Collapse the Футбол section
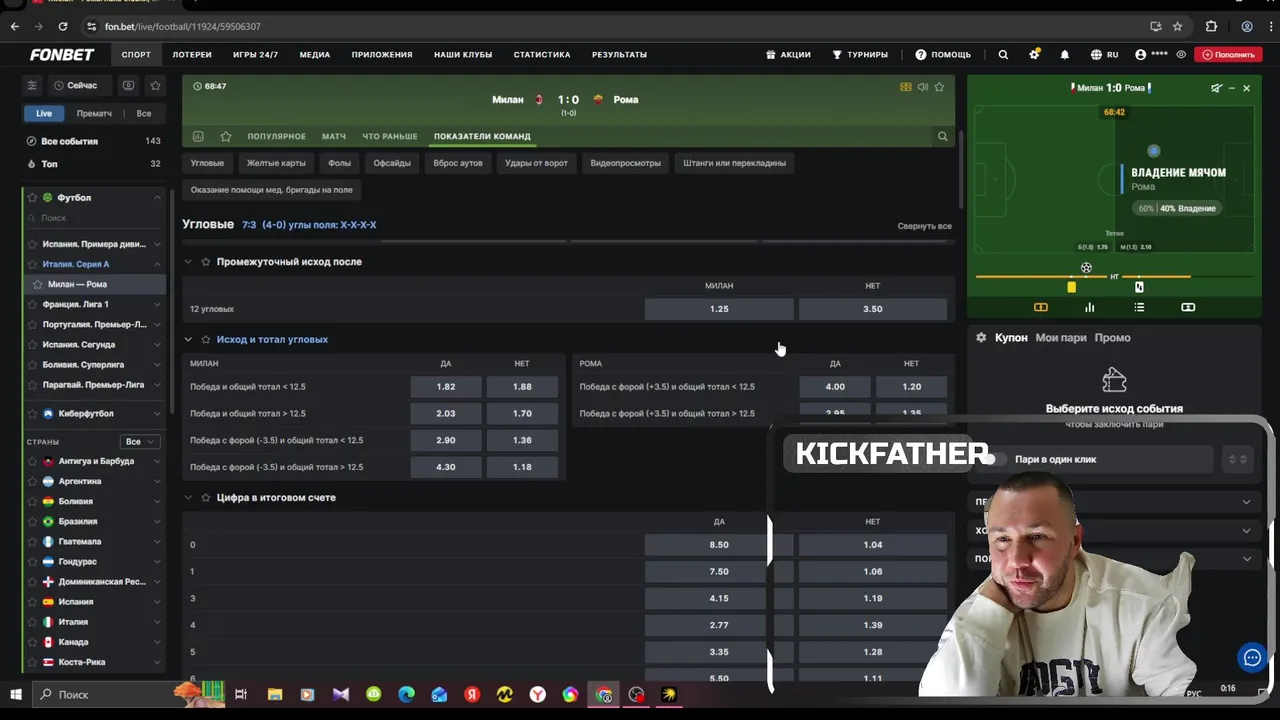 point(157,198)
